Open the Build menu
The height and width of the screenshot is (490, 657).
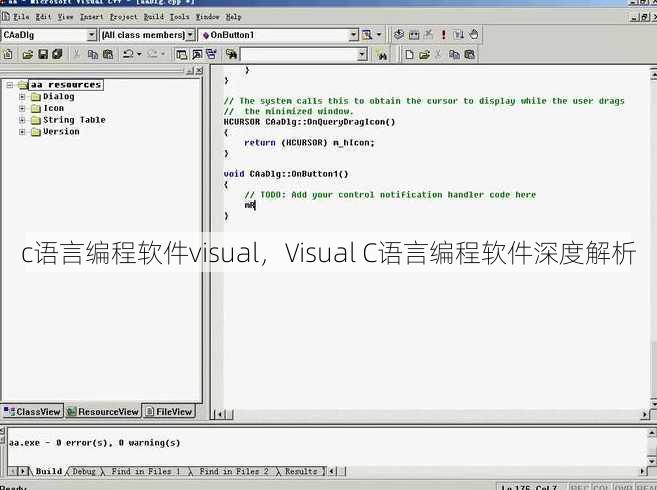pos(154,17)
